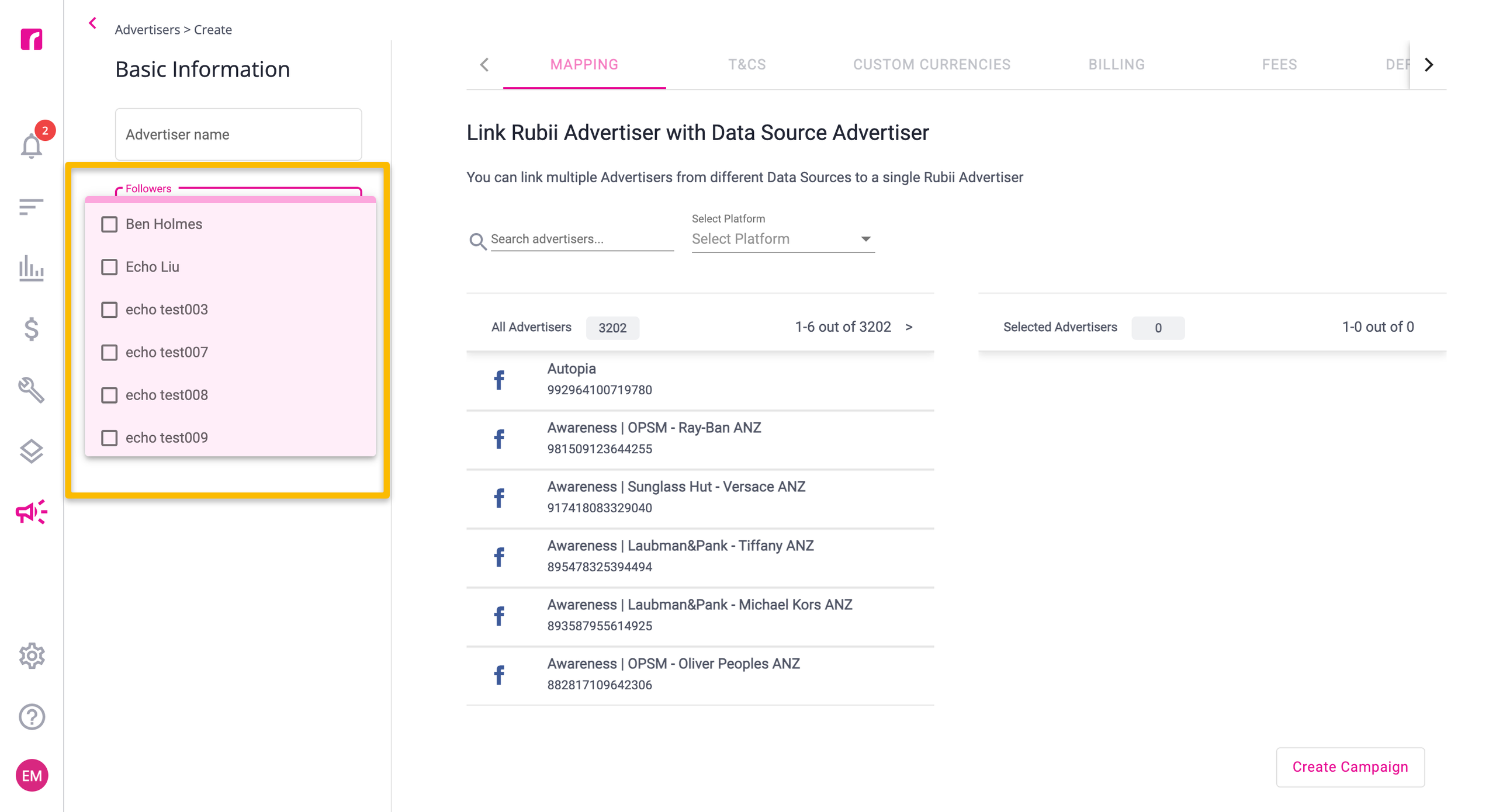Screen dimensions: 1496x812
Task: Go to next page of All Advertisers
Action: point(909,327)
